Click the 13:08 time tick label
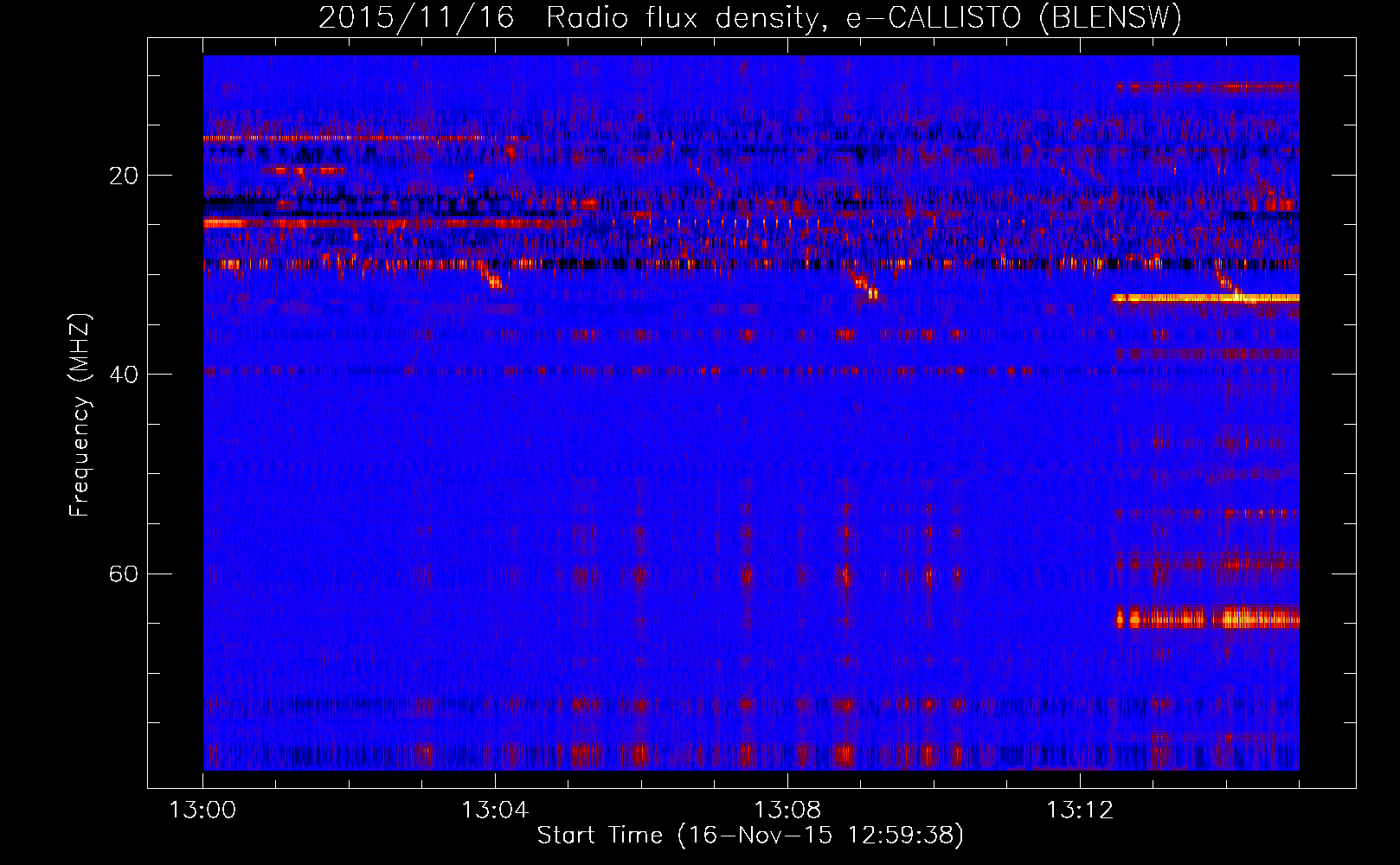The height and width of the screenshot is (865, 1400). click(x=787, y=811)
